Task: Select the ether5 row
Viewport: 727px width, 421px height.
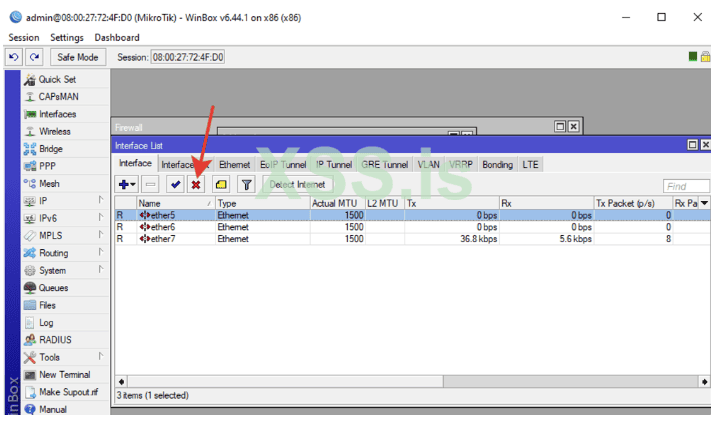Action: [x=412, y=215]
